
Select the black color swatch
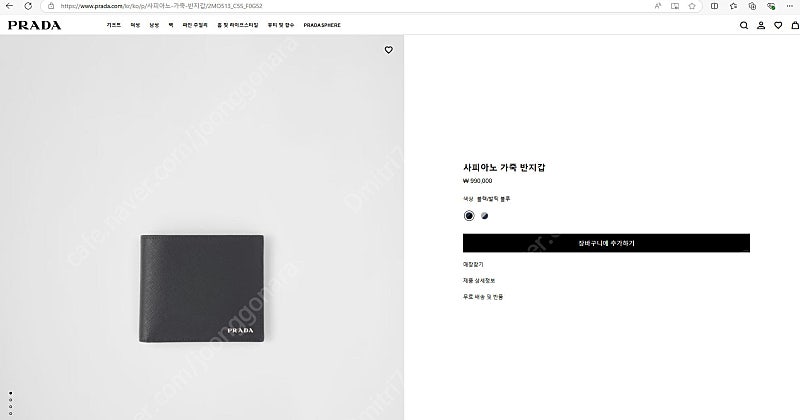pyautogui.click(x=469, y=216)
